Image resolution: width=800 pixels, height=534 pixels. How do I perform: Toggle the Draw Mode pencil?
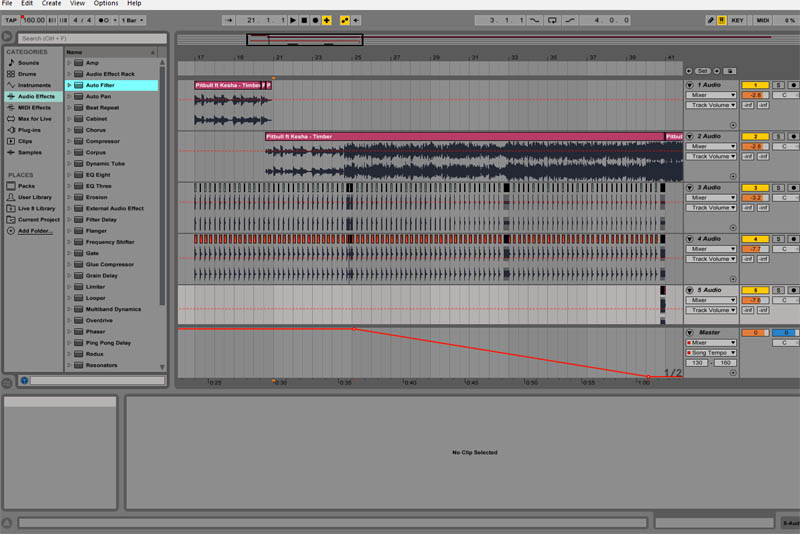[x=710, y=20]
